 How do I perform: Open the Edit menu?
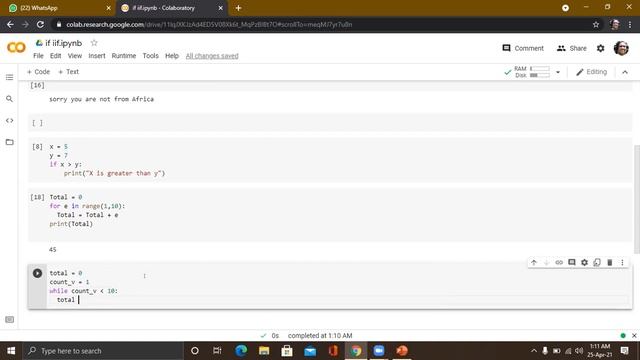coord(56,56)
